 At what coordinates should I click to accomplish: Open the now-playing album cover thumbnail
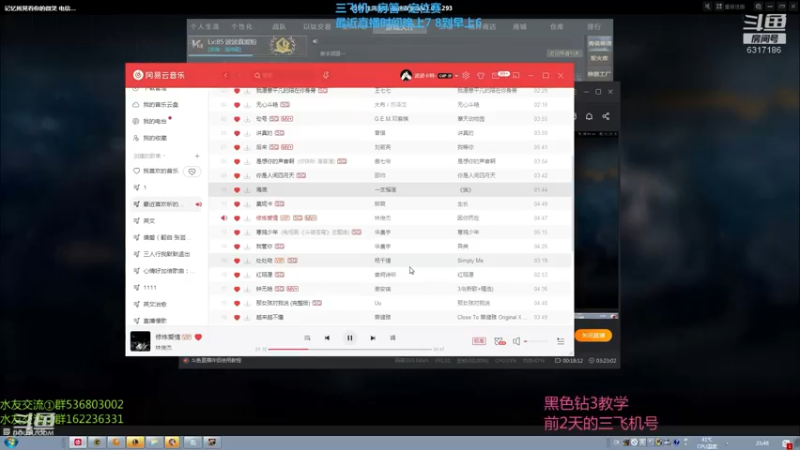[140, 341]
